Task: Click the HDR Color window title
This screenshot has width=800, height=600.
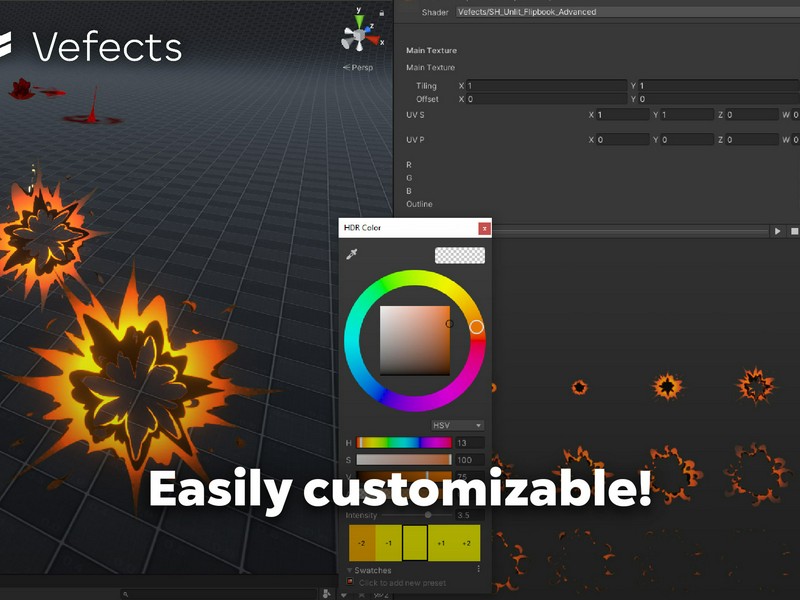Action: point(363,228)
